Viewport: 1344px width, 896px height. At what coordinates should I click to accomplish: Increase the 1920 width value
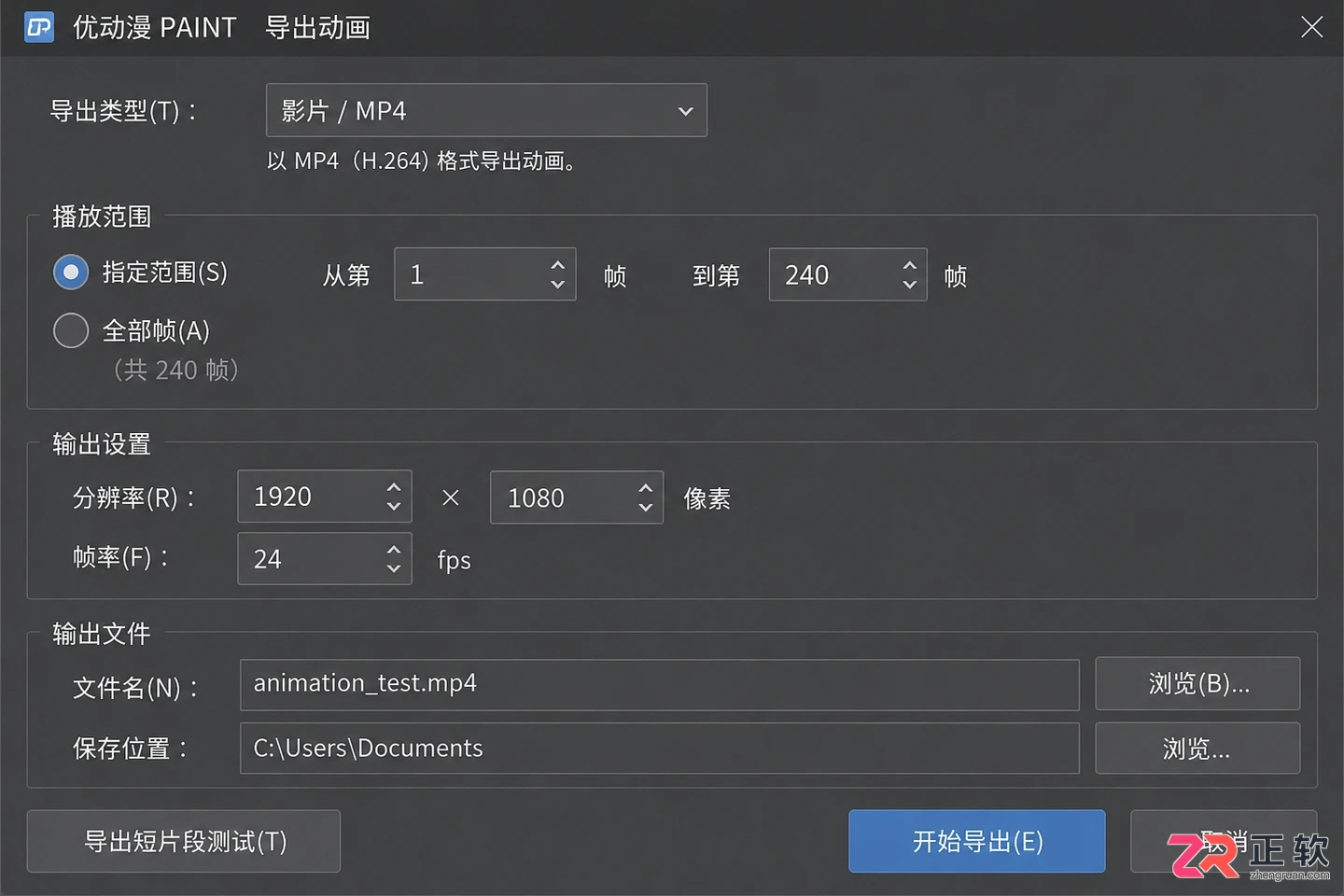(x=394, y=487)
